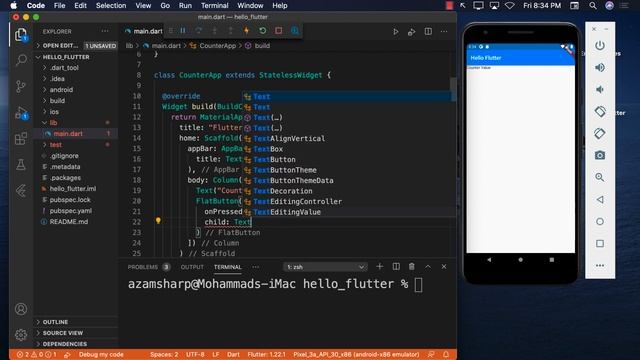
Task: Expand the Dependencies section
Action: 76,344
